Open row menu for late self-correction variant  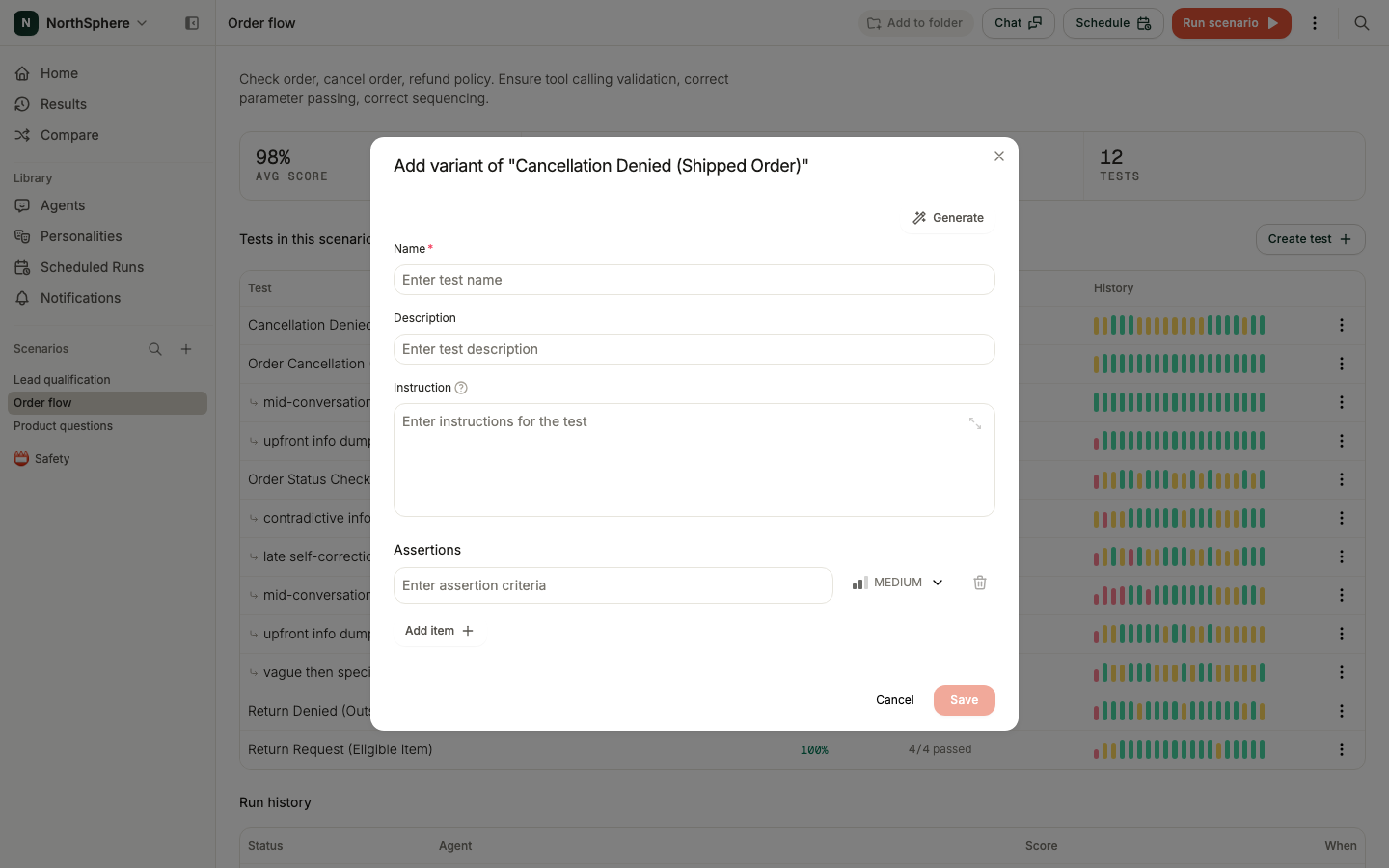click(1342, 556)
